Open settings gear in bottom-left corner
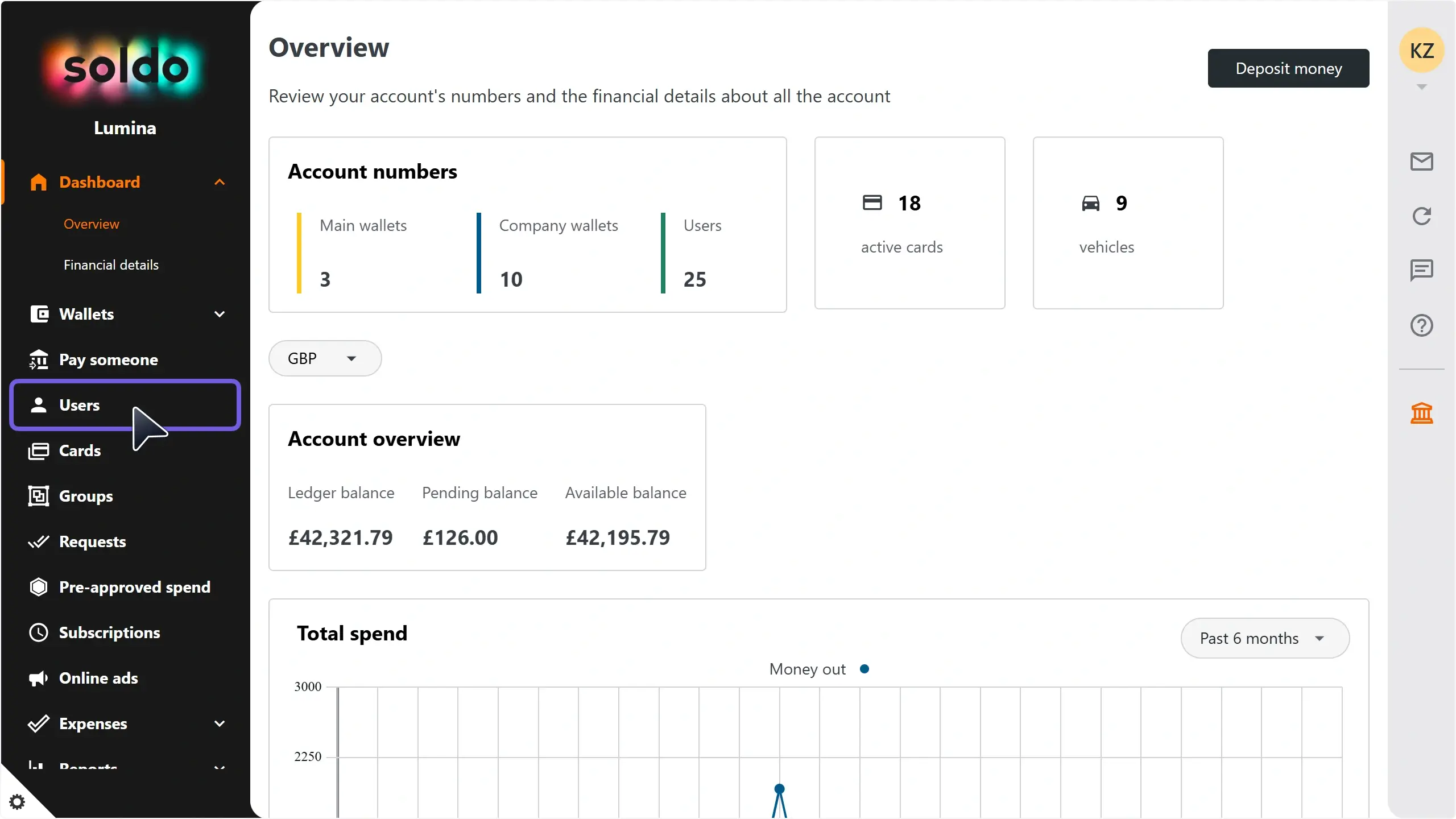Viewport: 1456px width, 819px height. coord(17,802)
